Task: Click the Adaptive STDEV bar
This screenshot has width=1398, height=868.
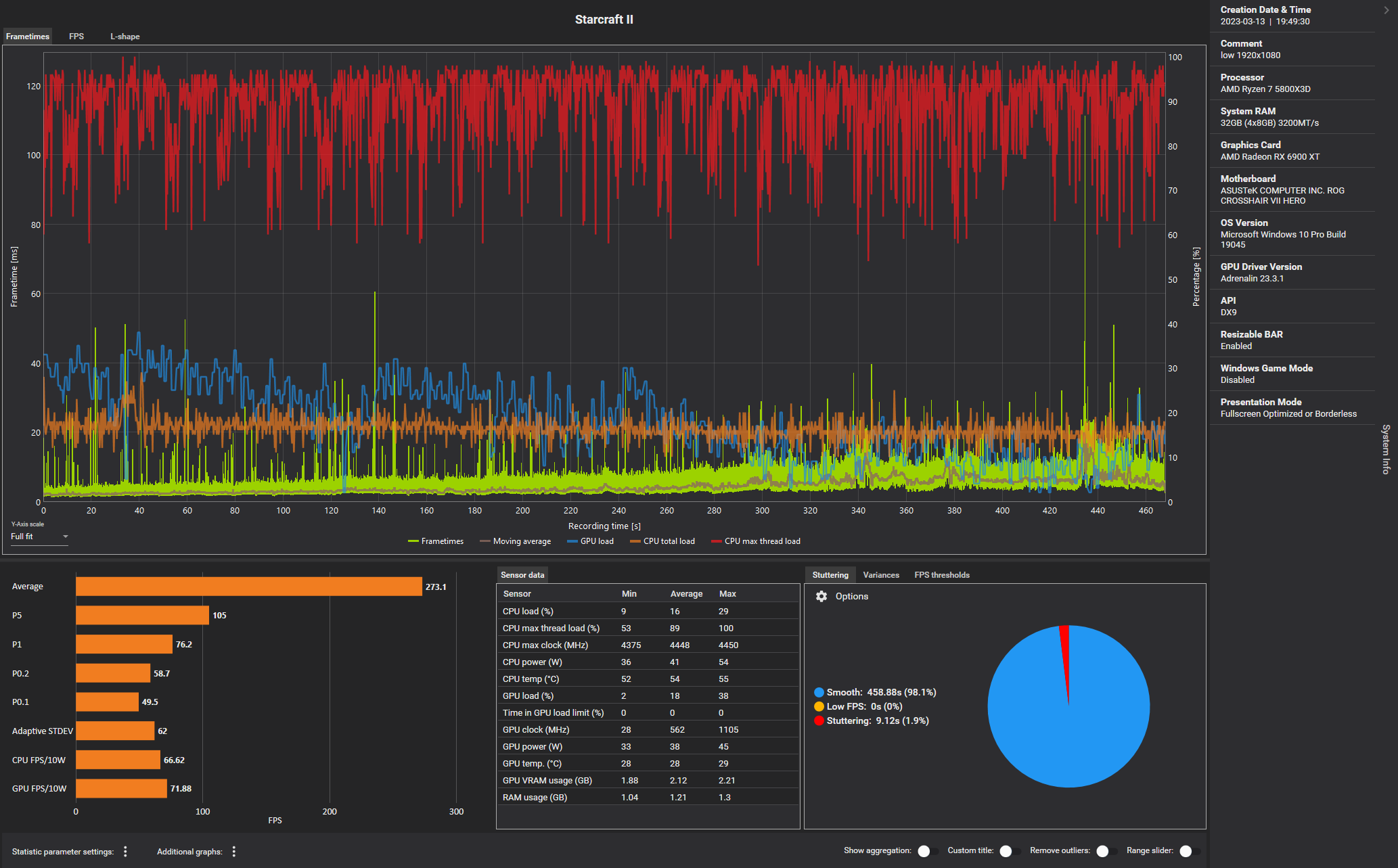Action: tap(115, 731)
